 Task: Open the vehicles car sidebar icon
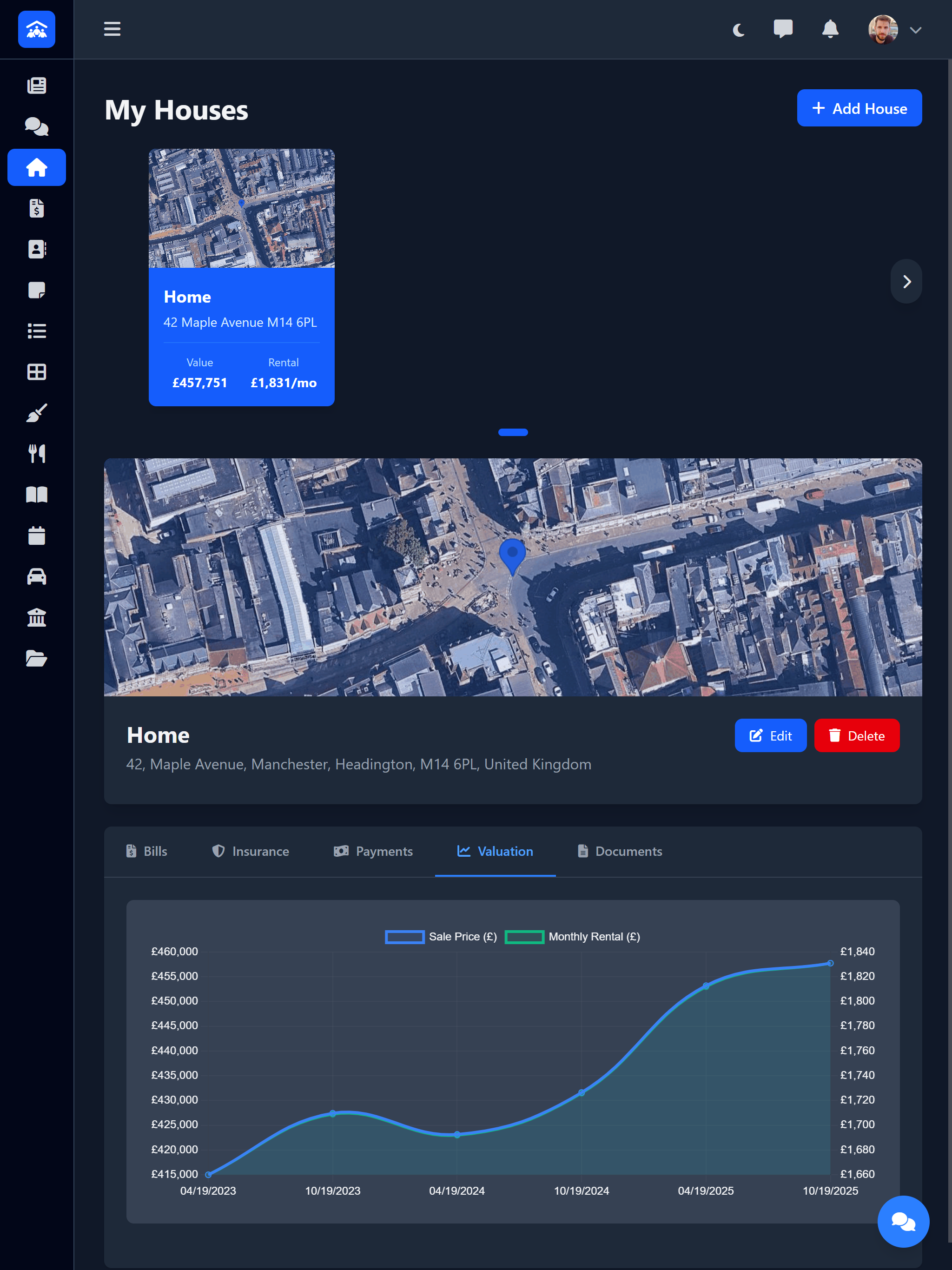click(x=37, y=576)
